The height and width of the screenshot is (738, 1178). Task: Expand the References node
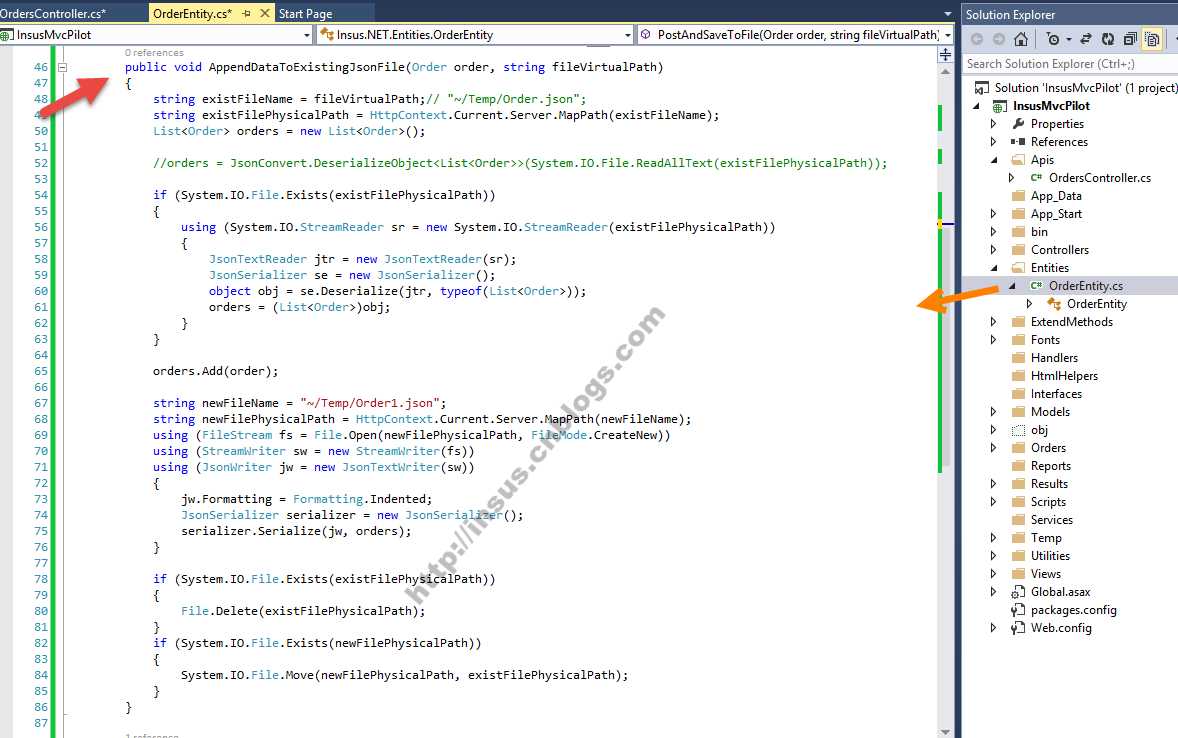(x=993, y=142)
